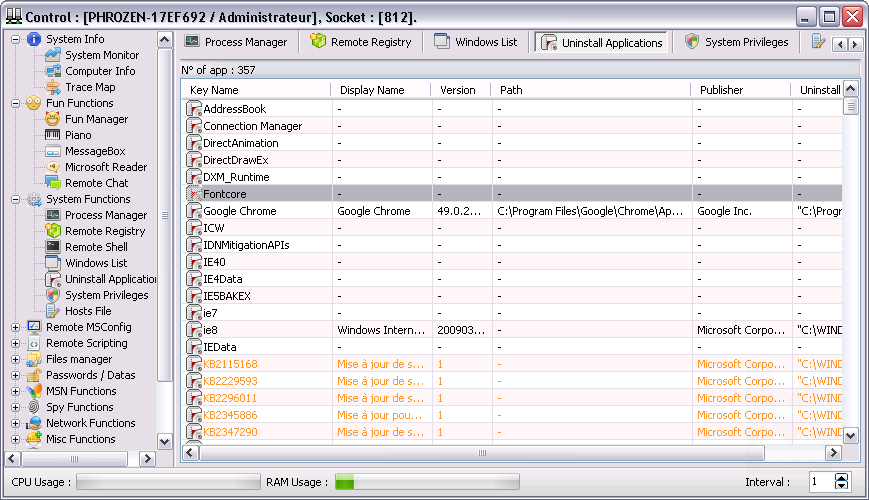Select the KB2115168 list entry

pos(230,364)
